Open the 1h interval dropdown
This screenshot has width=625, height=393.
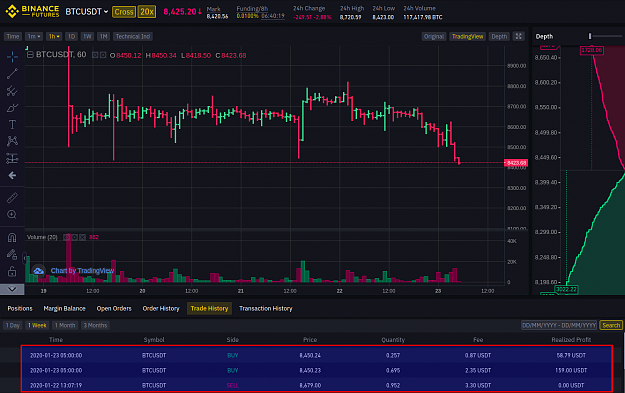(54, 36)
